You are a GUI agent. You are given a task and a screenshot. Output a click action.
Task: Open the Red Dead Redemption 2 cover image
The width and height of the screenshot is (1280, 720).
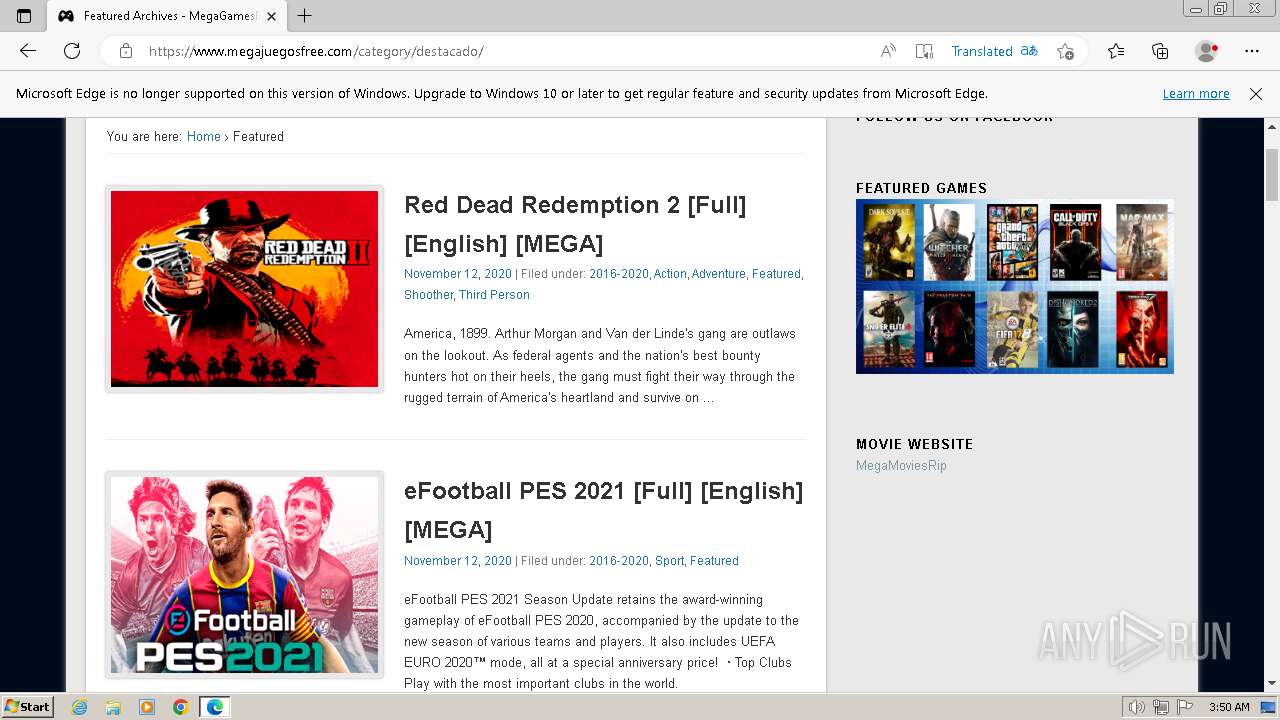[x=245, y=289]
